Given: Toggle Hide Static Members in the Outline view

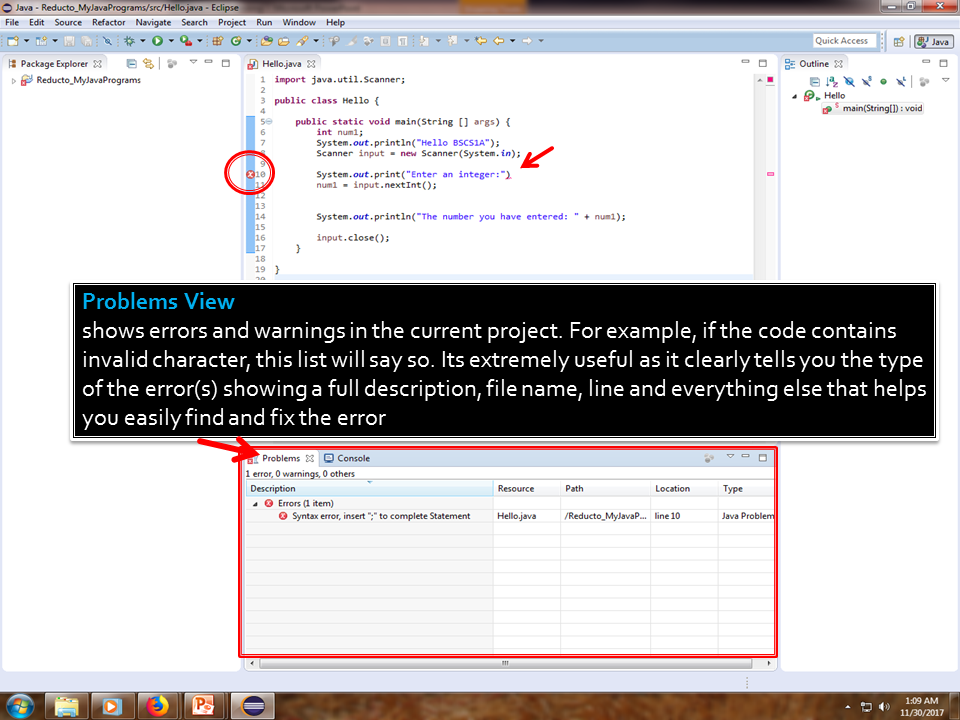Looking at the screenshot, I should pos(865,81).
